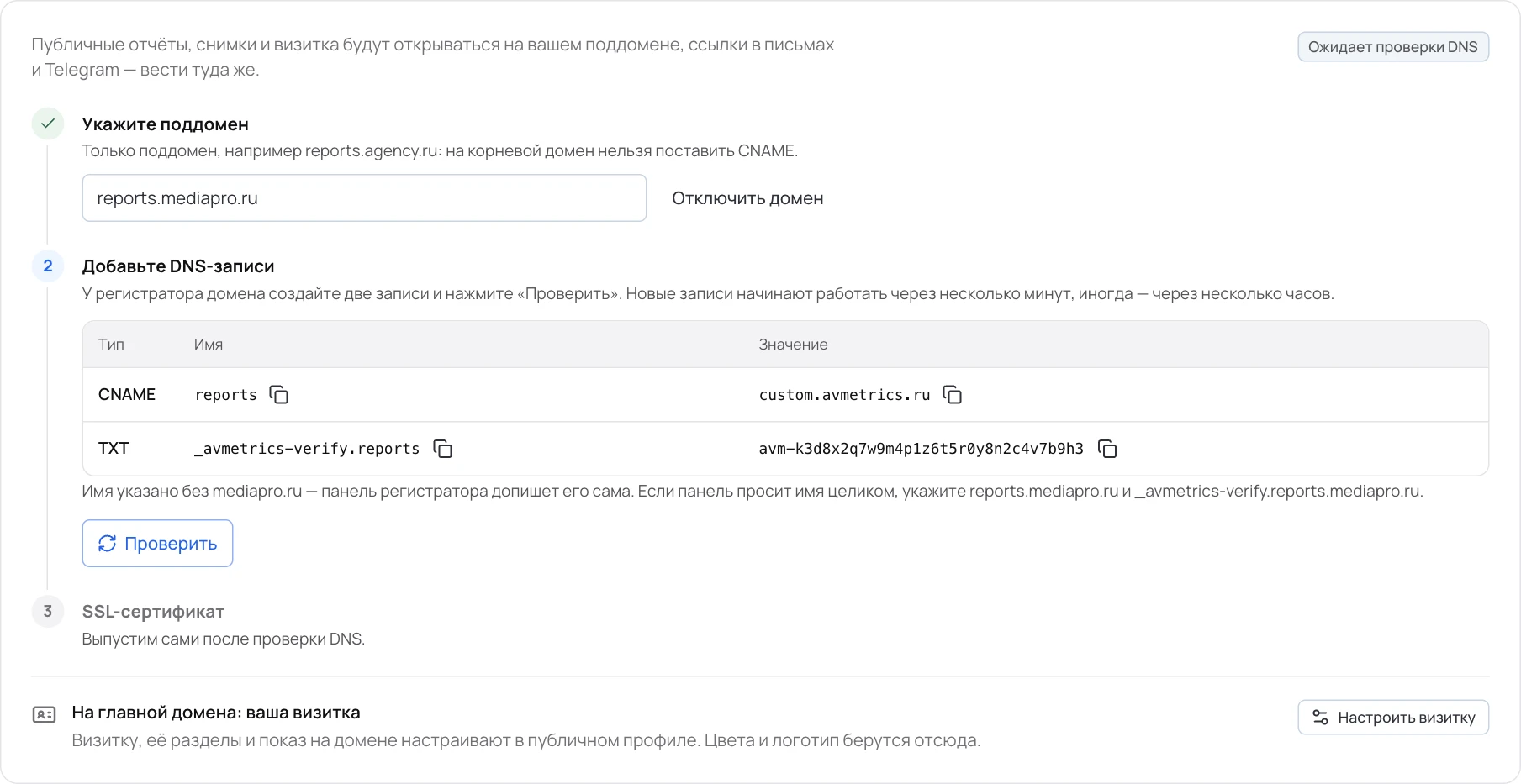1521x784 pixels.
Task: Copy the value custom.avmetrics.ru
Action: pyautogui.click(x=952, y=395)
